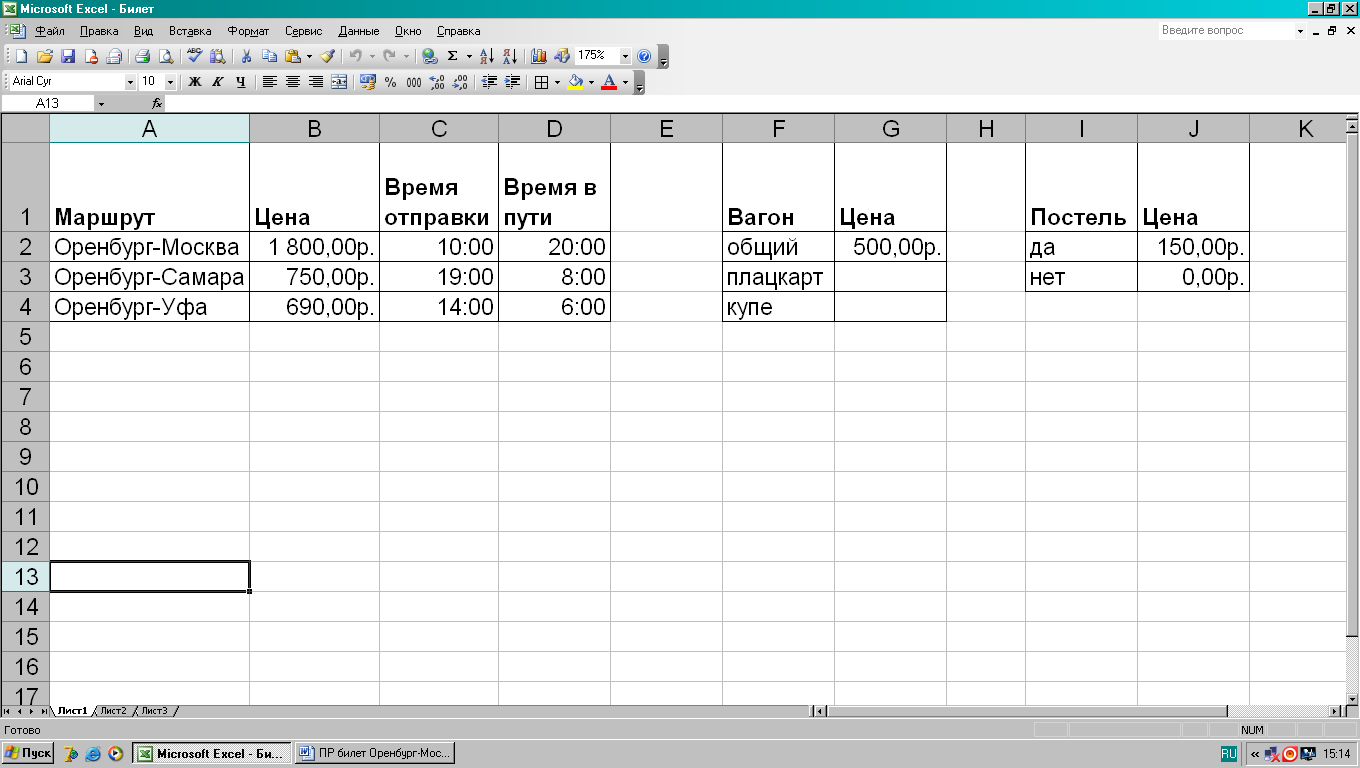Sort descending from the toolbar
1360x768 pixels.
click(510, 56)
